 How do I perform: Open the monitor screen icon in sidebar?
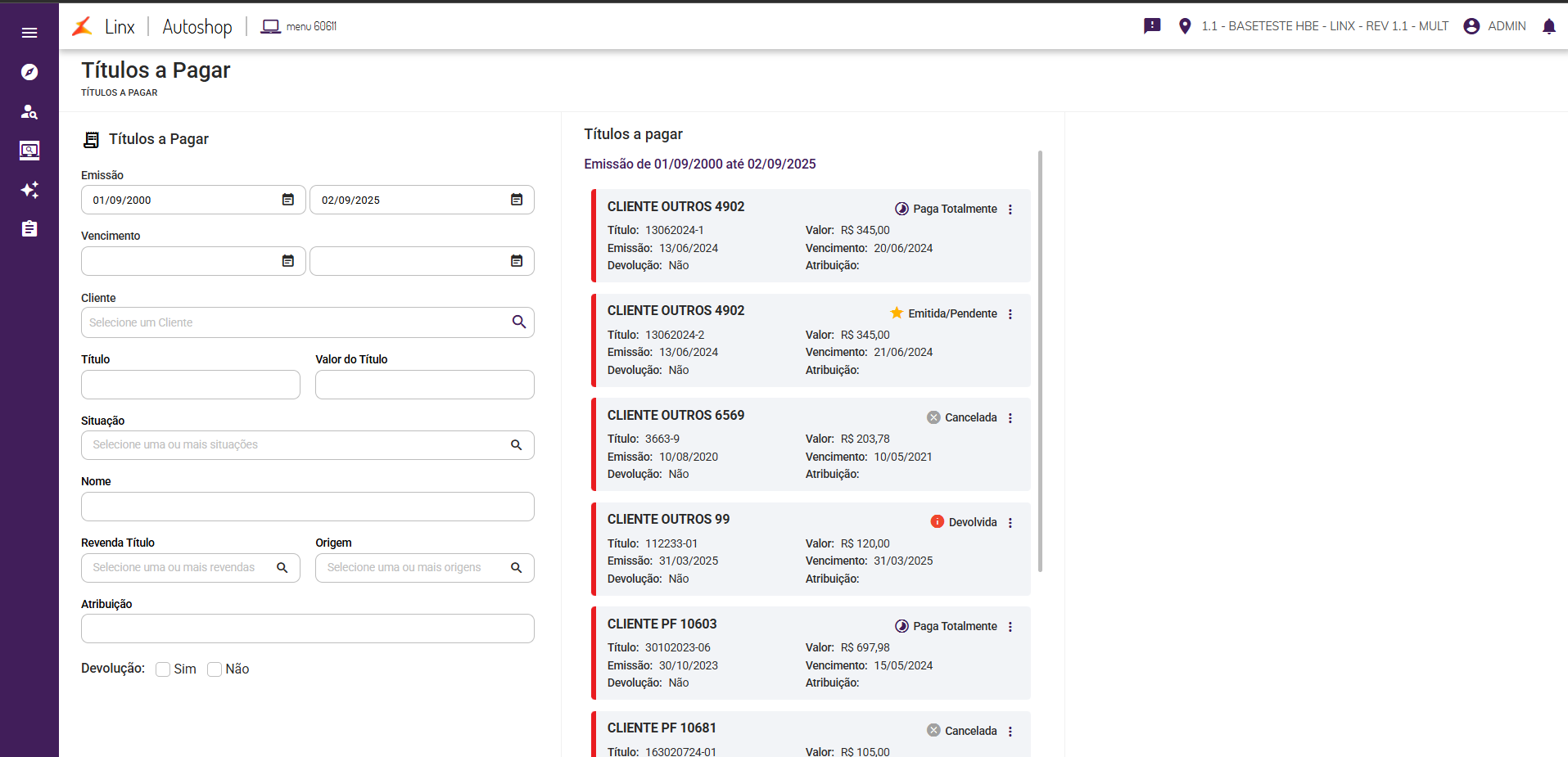click(29, 151)
